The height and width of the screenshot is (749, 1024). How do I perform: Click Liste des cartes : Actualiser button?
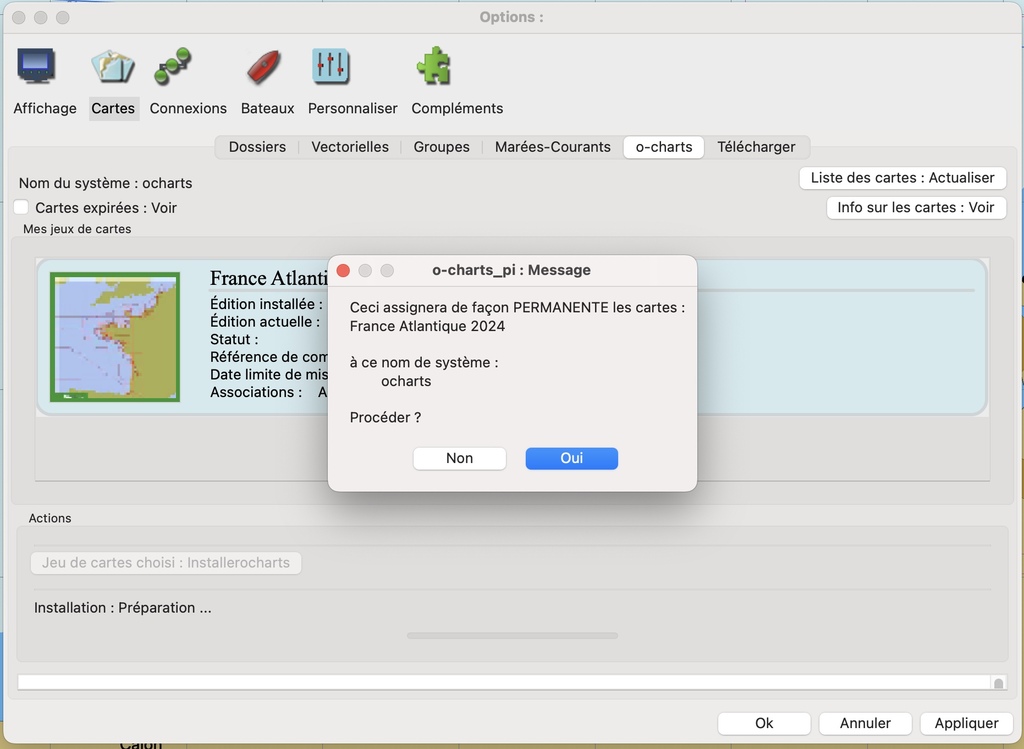point(903,178)
